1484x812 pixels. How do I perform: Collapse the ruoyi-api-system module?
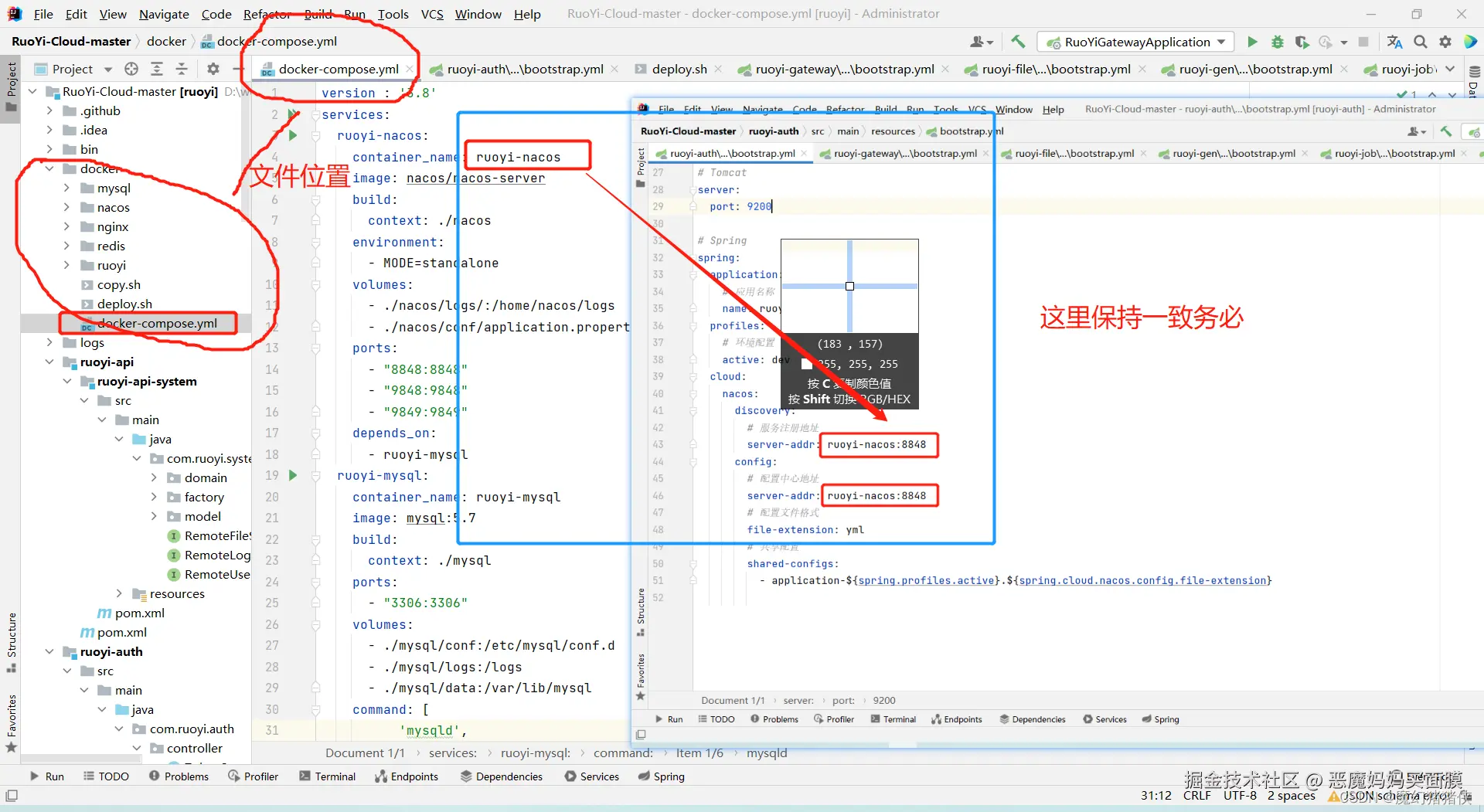[x=66, y=381]
